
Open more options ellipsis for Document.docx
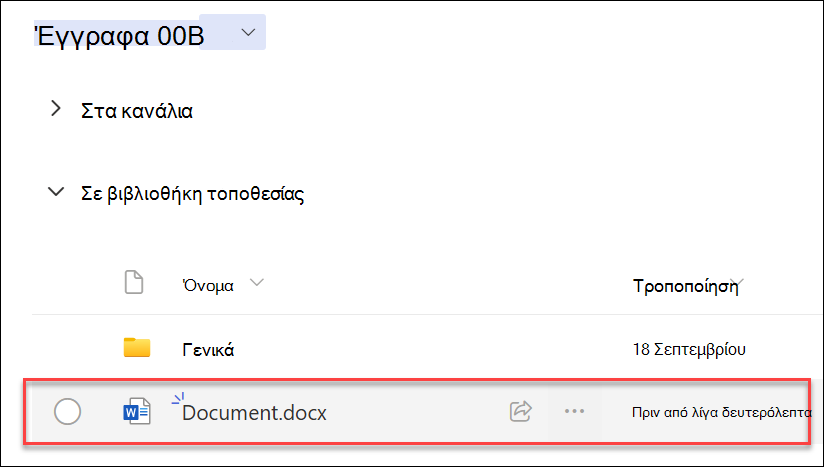[574, 411]
